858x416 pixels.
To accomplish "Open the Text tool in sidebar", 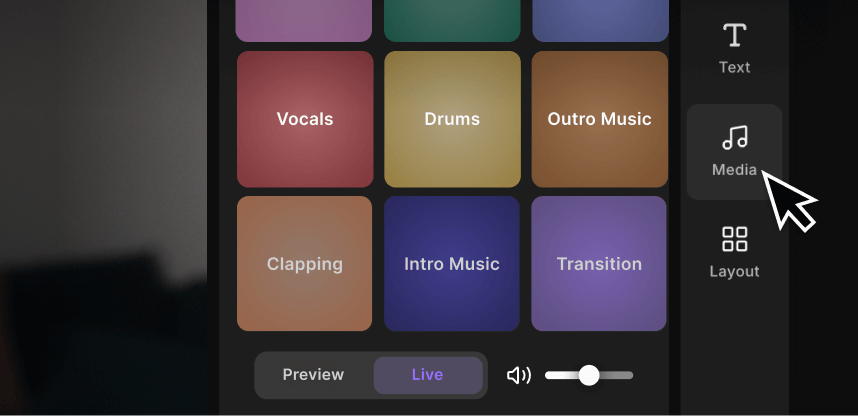I will (x=734, y=48).
